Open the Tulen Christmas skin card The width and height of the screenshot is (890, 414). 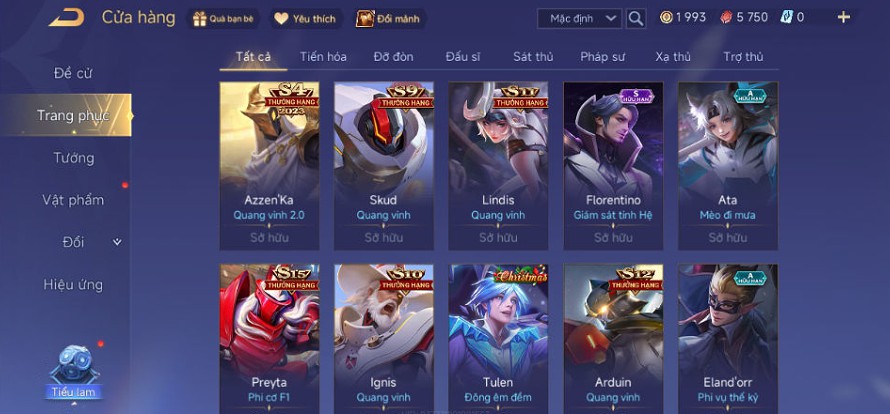coord(498,338)
